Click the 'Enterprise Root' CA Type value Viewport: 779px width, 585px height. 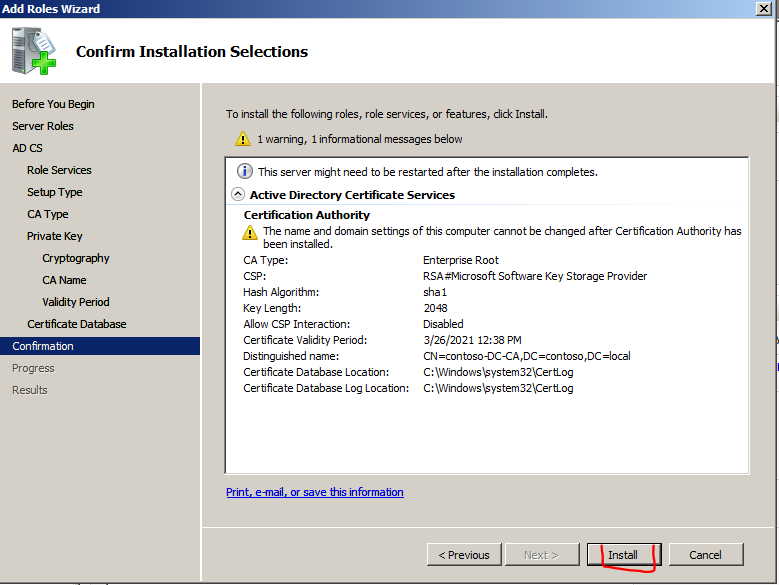click(x=461, y=260)
